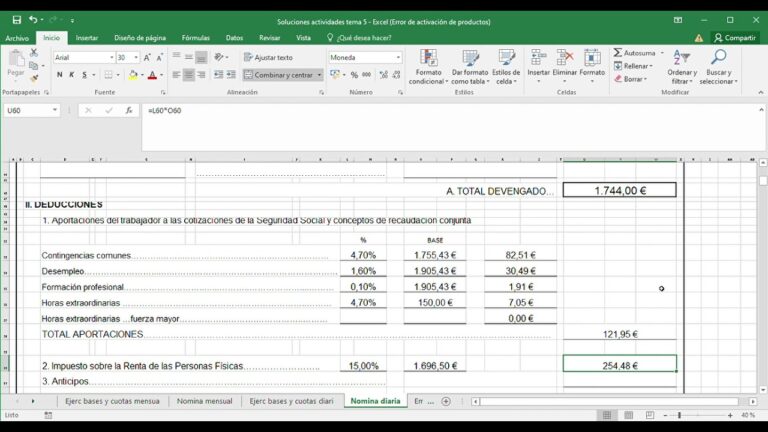768x432 pixels.
Task: Click Buscar y seleccionar magnifier icon
Action: pyautogui.click(x=718, y=58)
